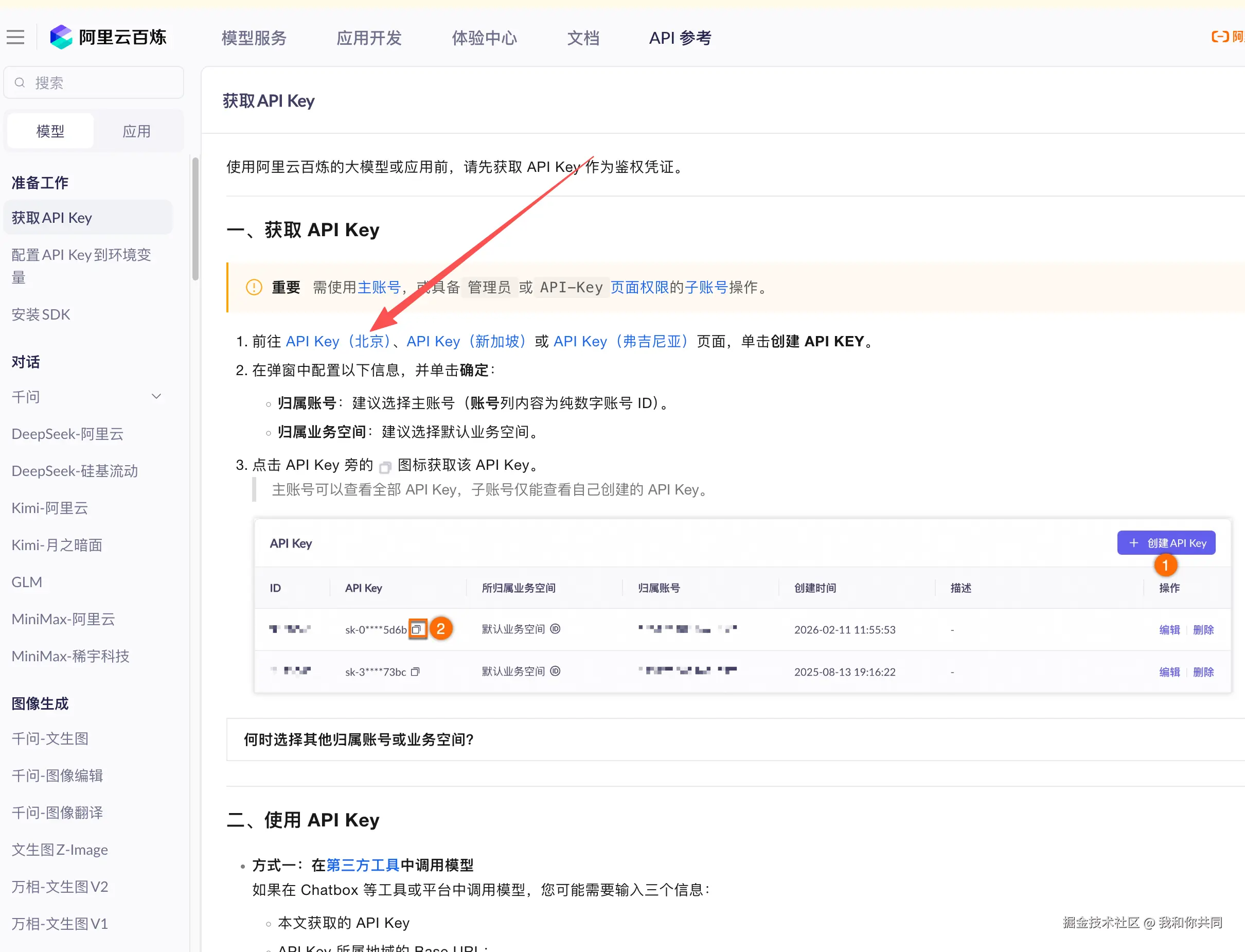Click the 阿里云百炼 logo icon
Screen dimensions: 1245x952
coord(61,38)
